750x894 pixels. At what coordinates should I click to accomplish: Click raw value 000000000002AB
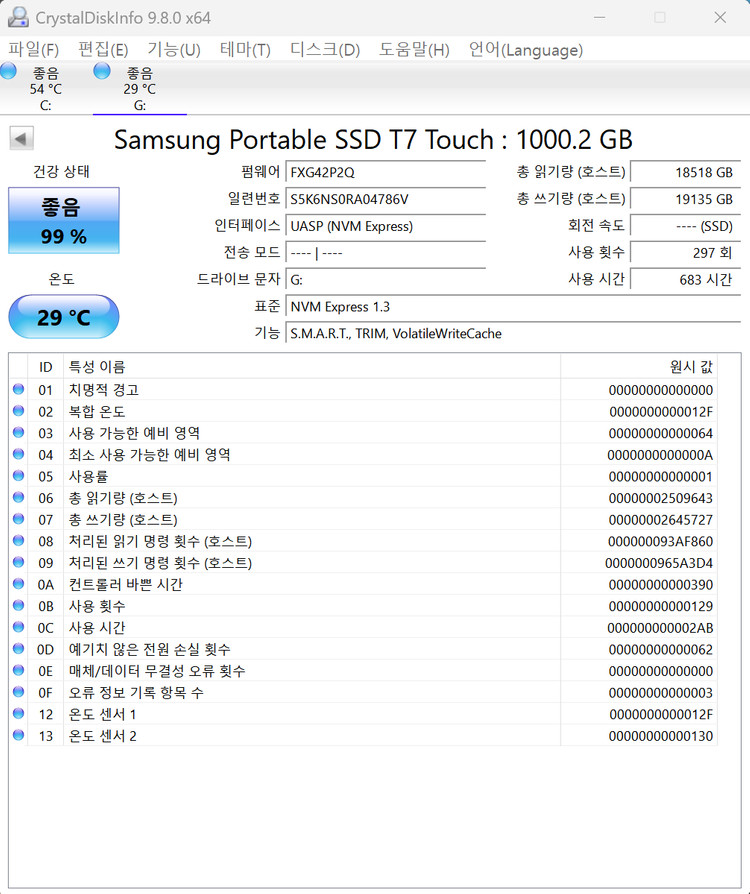click(660, 628)
